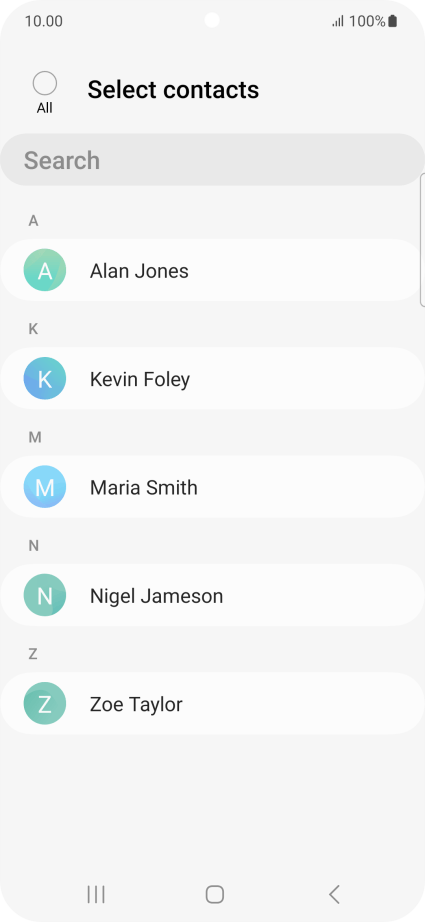The width and height of the screenshot is (425, 922).
Task: Tap Zoe Taylor avatar icon
Action: pos(45,703)
